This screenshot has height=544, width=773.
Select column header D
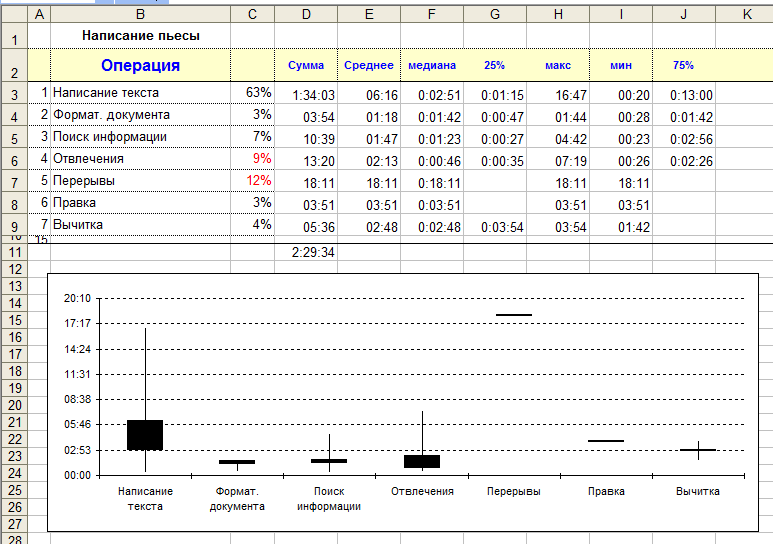point(305,14)
